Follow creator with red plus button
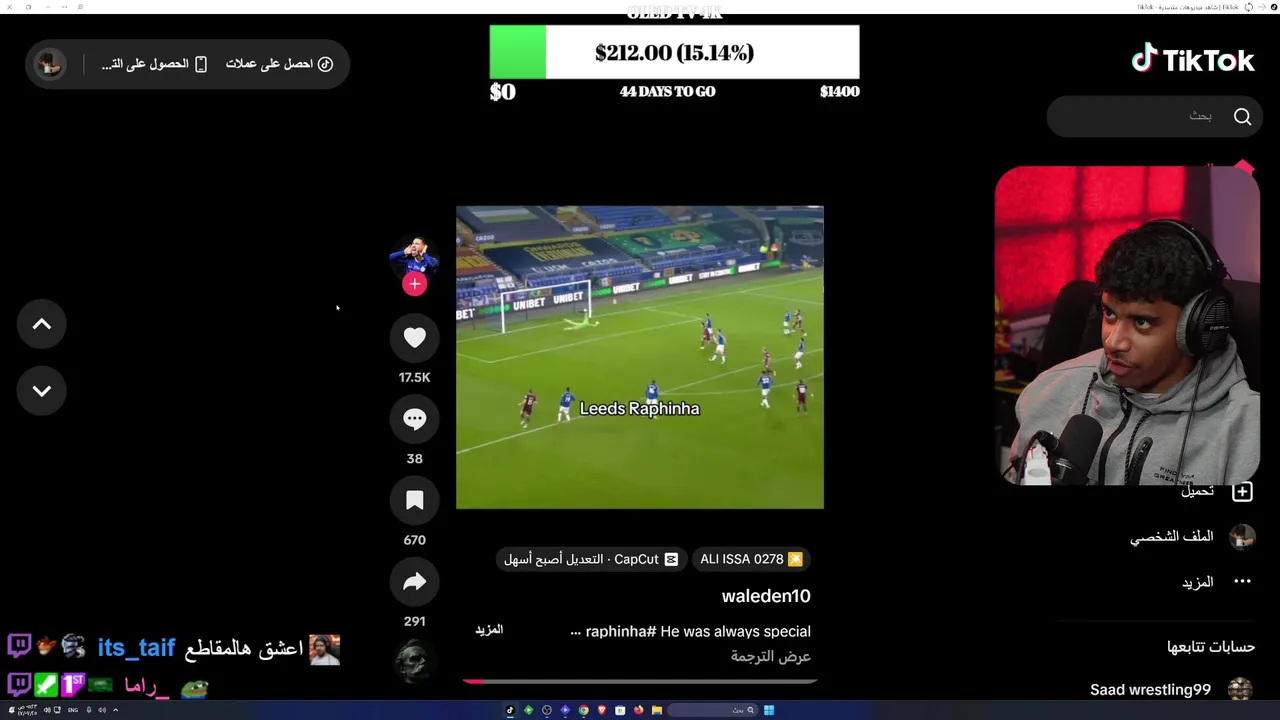 click(414, 284)
